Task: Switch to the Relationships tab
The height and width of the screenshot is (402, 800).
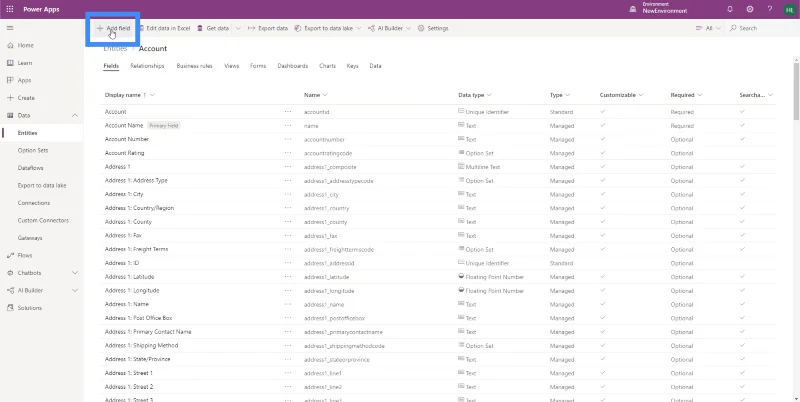Action: (147, 66)
